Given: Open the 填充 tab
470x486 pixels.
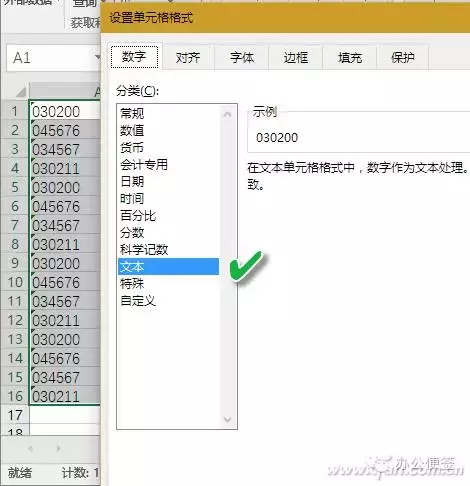Looking at the screenshot, I should tap(350, 58).
